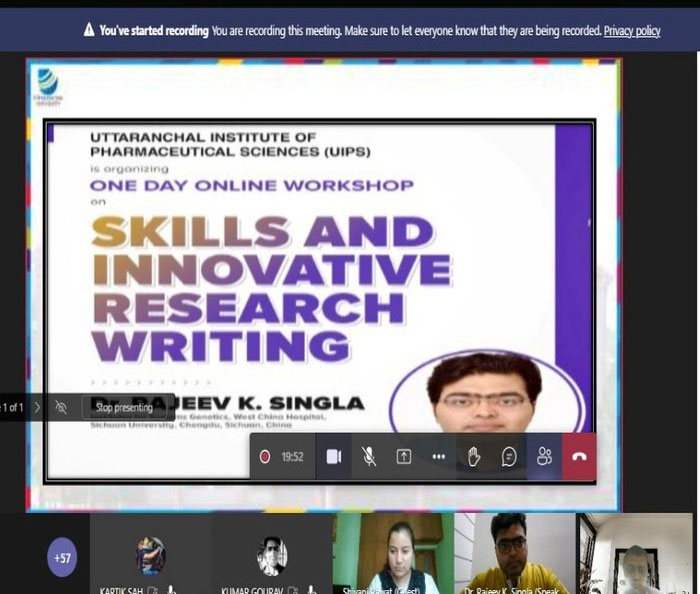This screenshot has height=594, width=700.
Task: Go to next slide arrow
Action: pyautogui.click(x=38, y=407)
